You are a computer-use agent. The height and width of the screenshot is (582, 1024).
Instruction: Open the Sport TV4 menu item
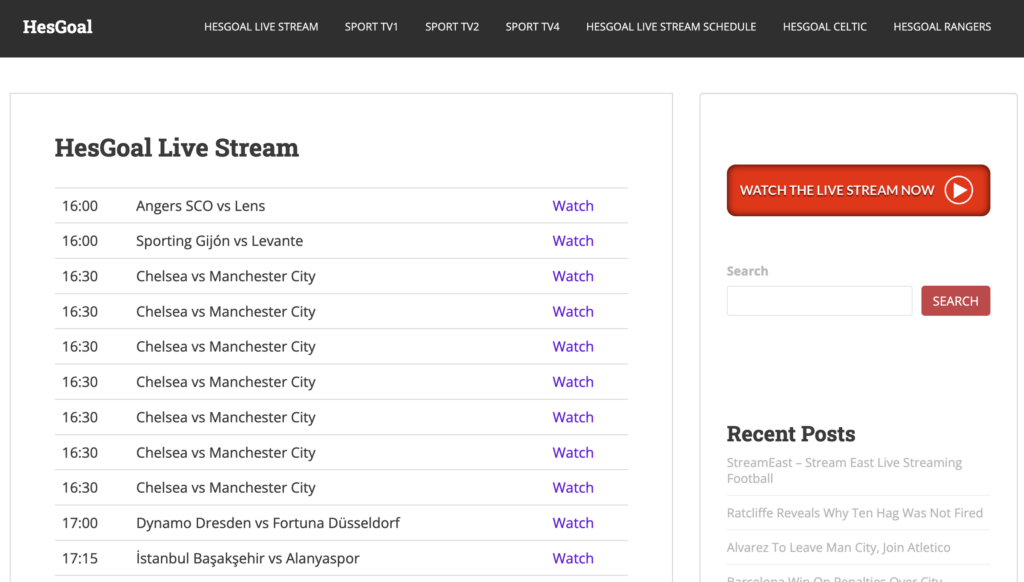pos(532,27)
